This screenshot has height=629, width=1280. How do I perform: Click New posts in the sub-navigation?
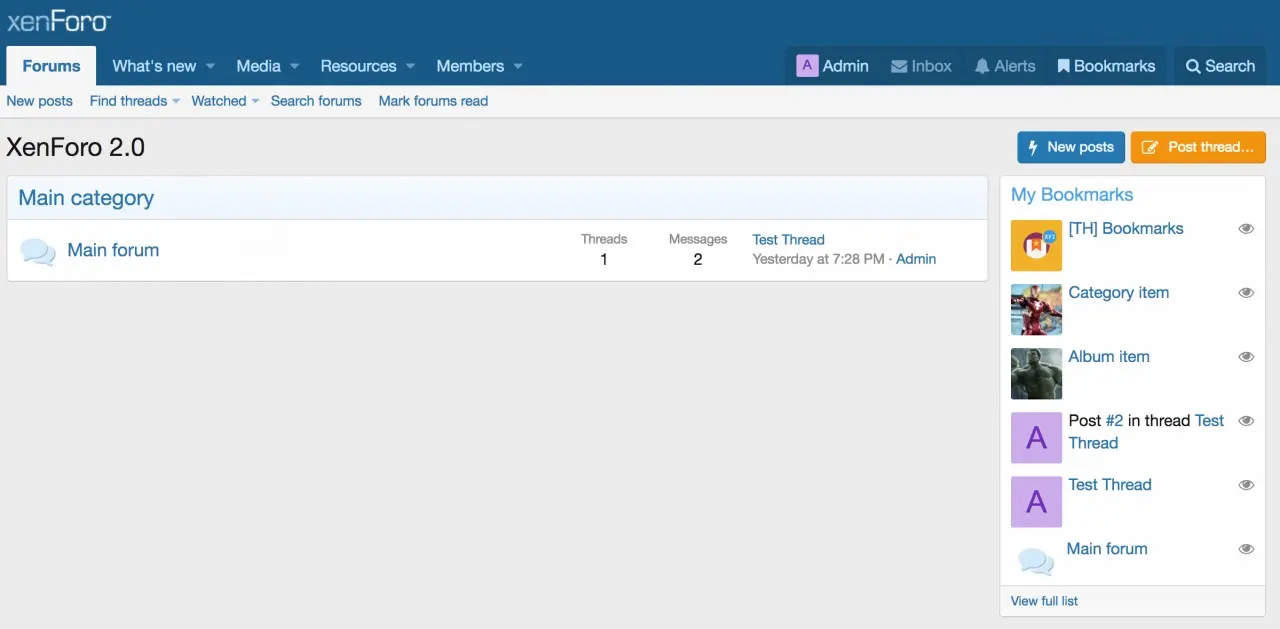click(40, 101)
